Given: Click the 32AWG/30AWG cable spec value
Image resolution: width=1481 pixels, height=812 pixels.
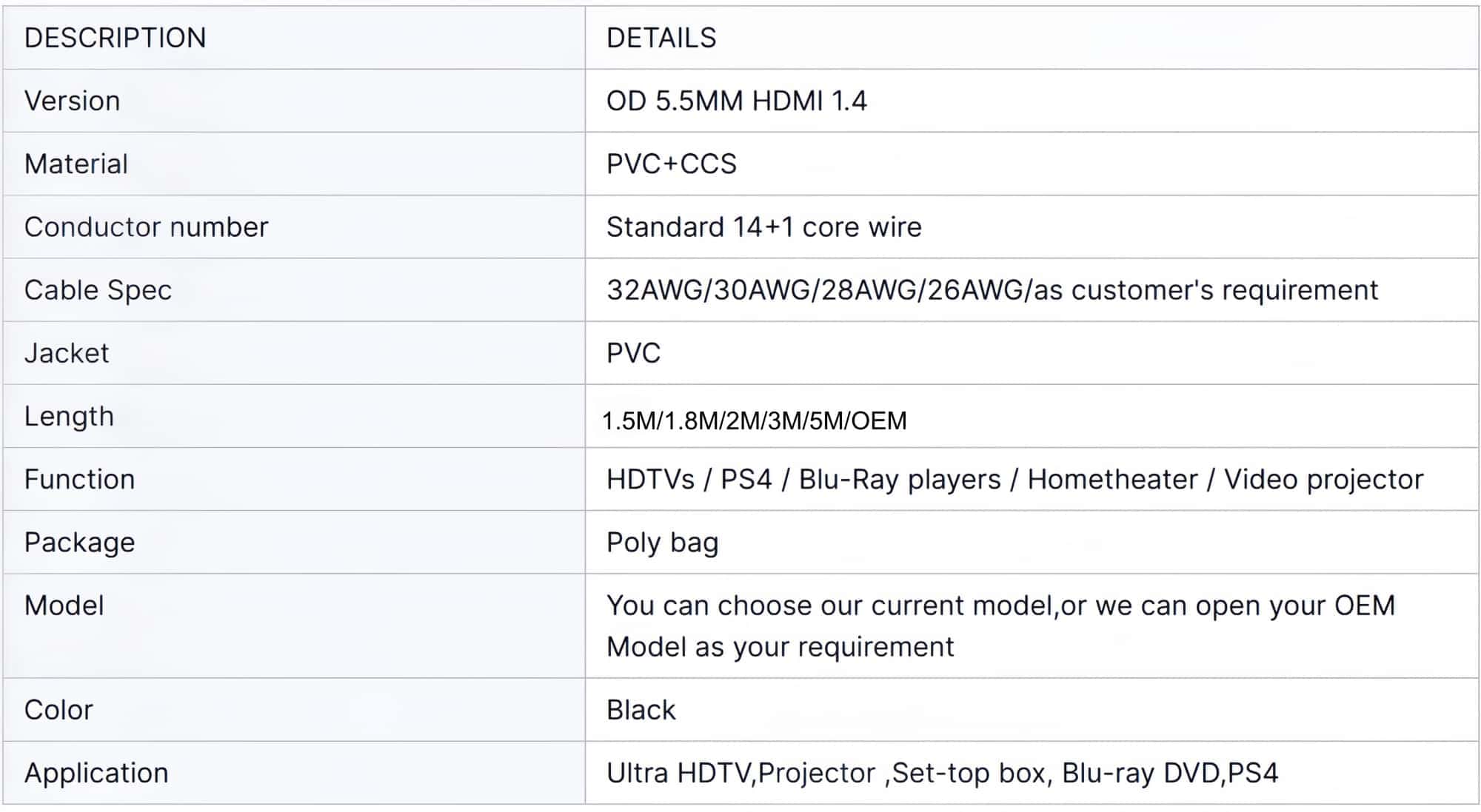Looking at the screenshot, I should [x=992, y=290].
